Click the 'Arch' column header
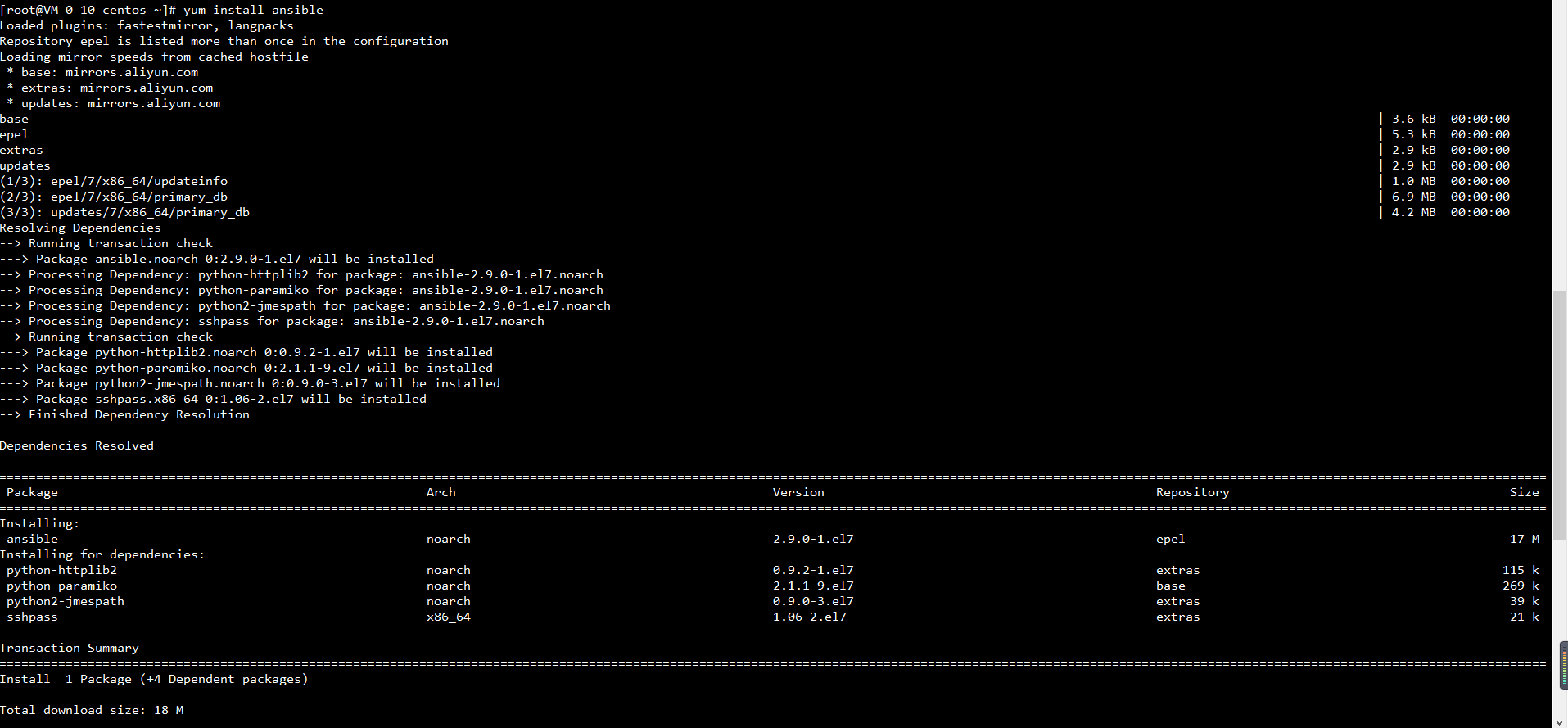The width and height of the screenshot is (1568, 728). 441,492
